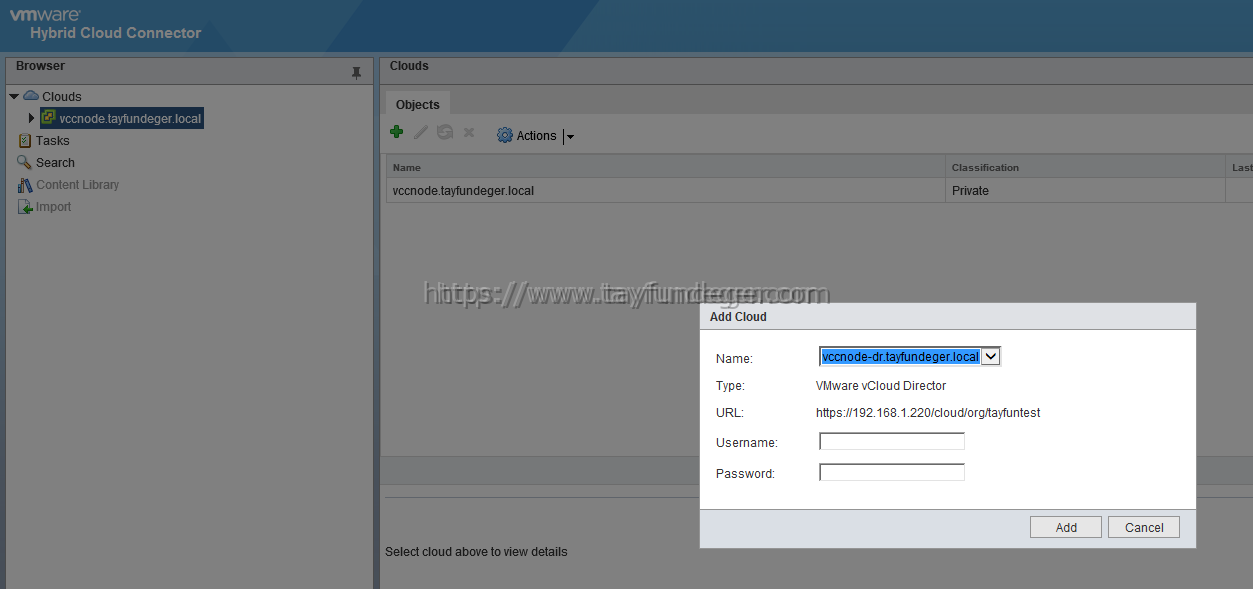The height and width of the screenshot is (589, 1253).
Task: Click the Username input field
Action: pyautogui.click(x=892, y=441)
